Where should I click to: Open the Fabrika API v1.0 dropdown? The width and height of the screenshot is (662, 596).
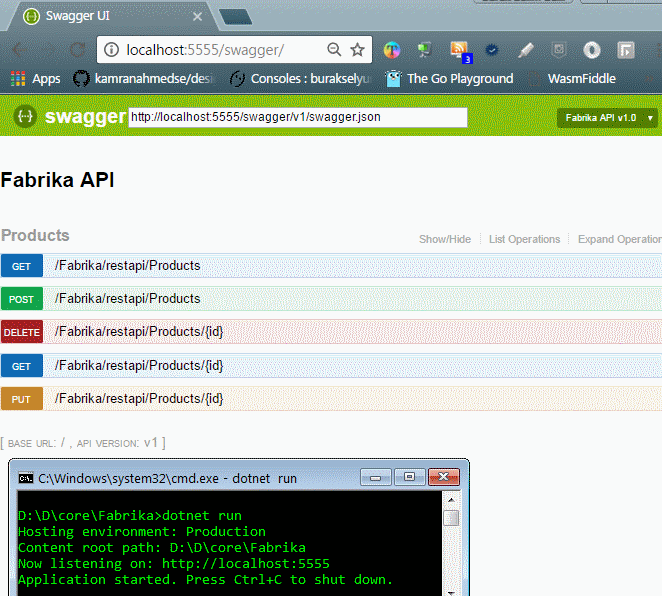607,118
